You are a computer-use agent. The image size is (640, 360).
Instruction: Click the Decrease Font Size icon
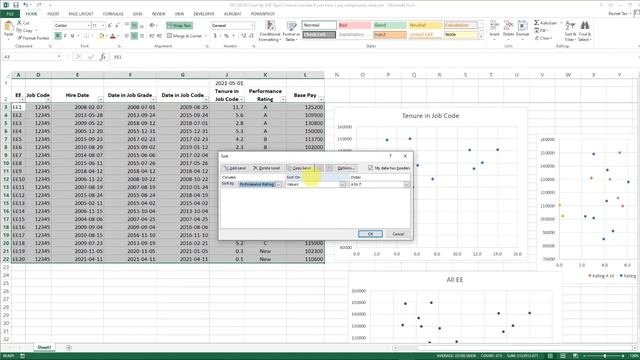(117, 25)
